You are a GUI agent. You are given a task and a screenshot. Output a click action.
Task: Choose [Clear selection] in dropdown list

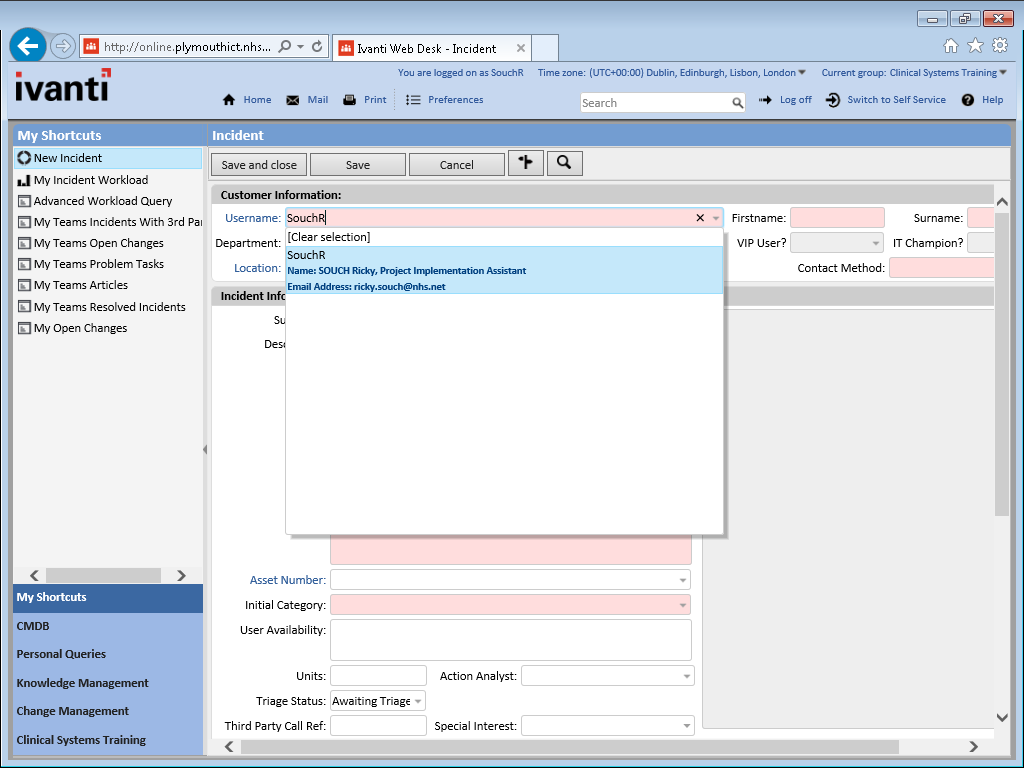[x=504, y=237]
